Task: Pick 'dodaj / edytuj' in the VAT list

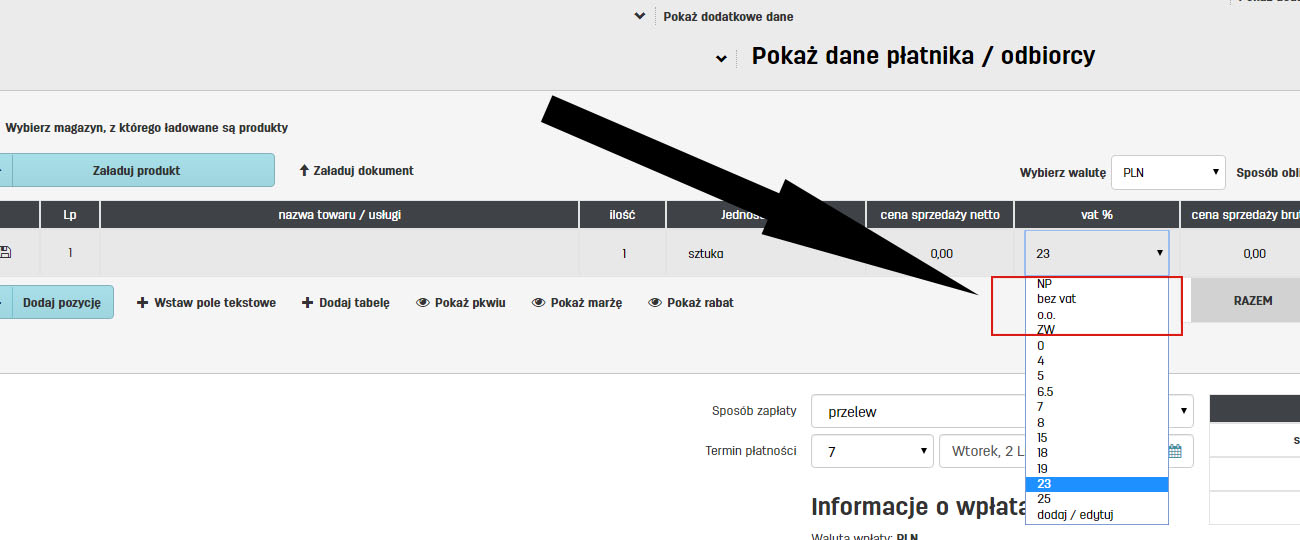Action: pyautogui.click(x=1075, y=515)
